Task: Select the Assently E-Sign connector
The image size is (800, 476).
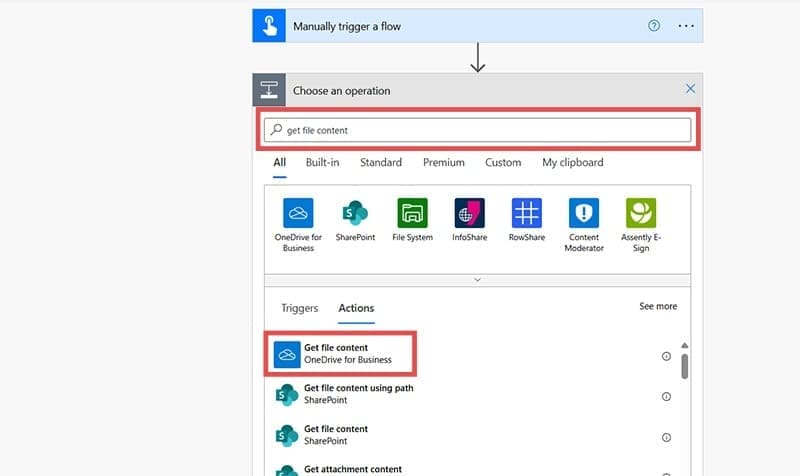Action: pos(641,225)
